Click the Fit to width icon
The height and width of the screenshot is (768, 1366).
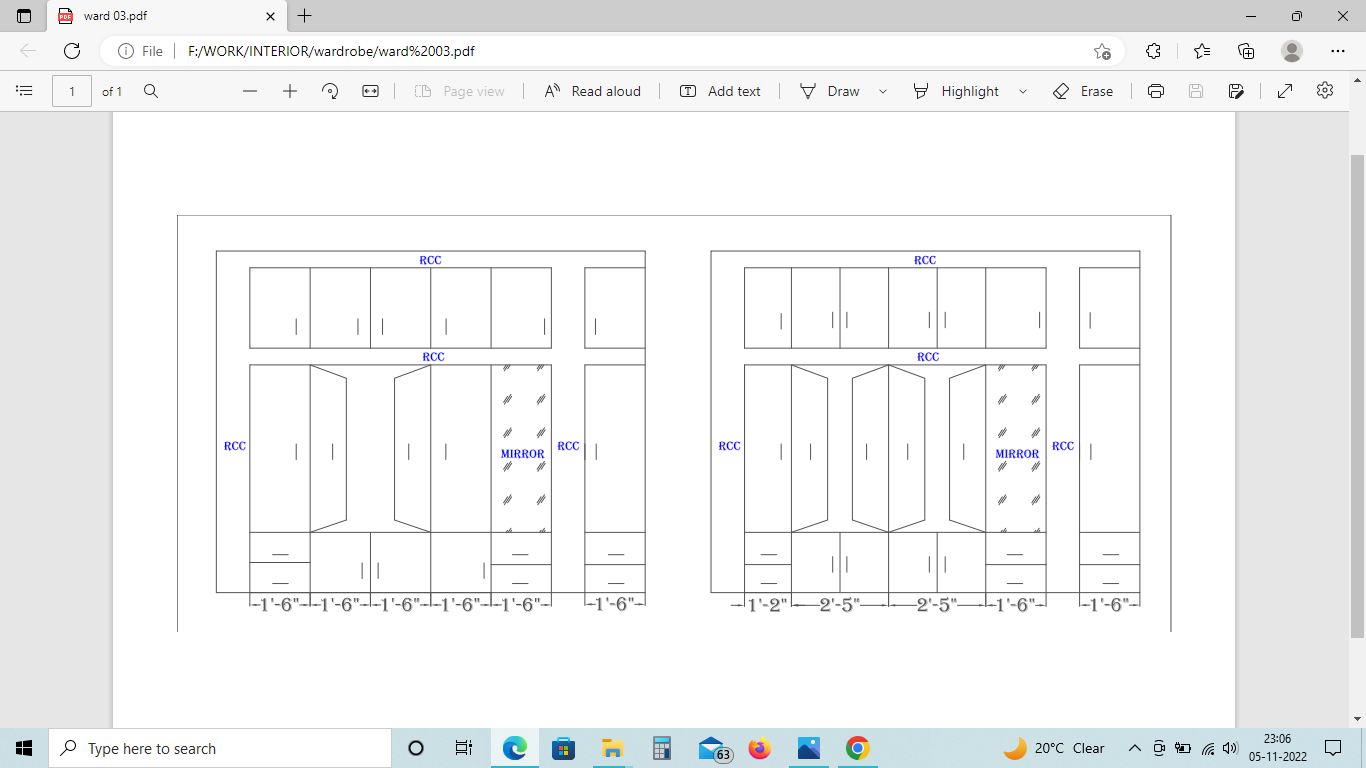(370, 91)
